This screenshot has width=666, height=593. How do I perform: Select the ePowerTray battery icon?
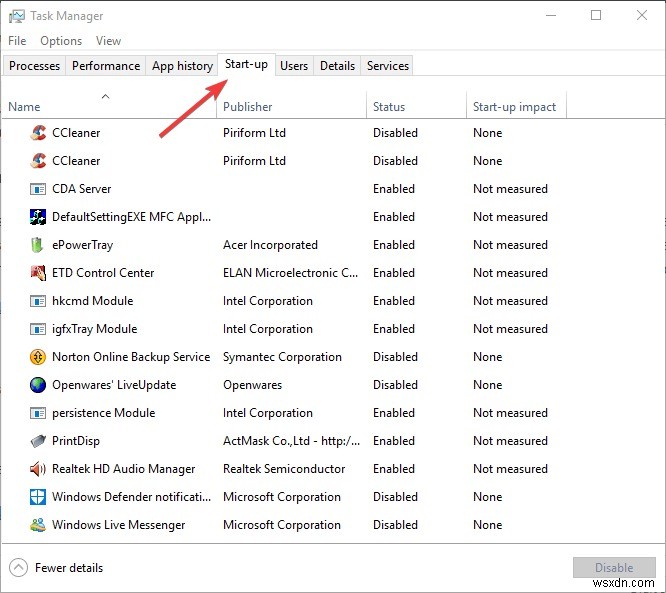[x=38, y=245]
